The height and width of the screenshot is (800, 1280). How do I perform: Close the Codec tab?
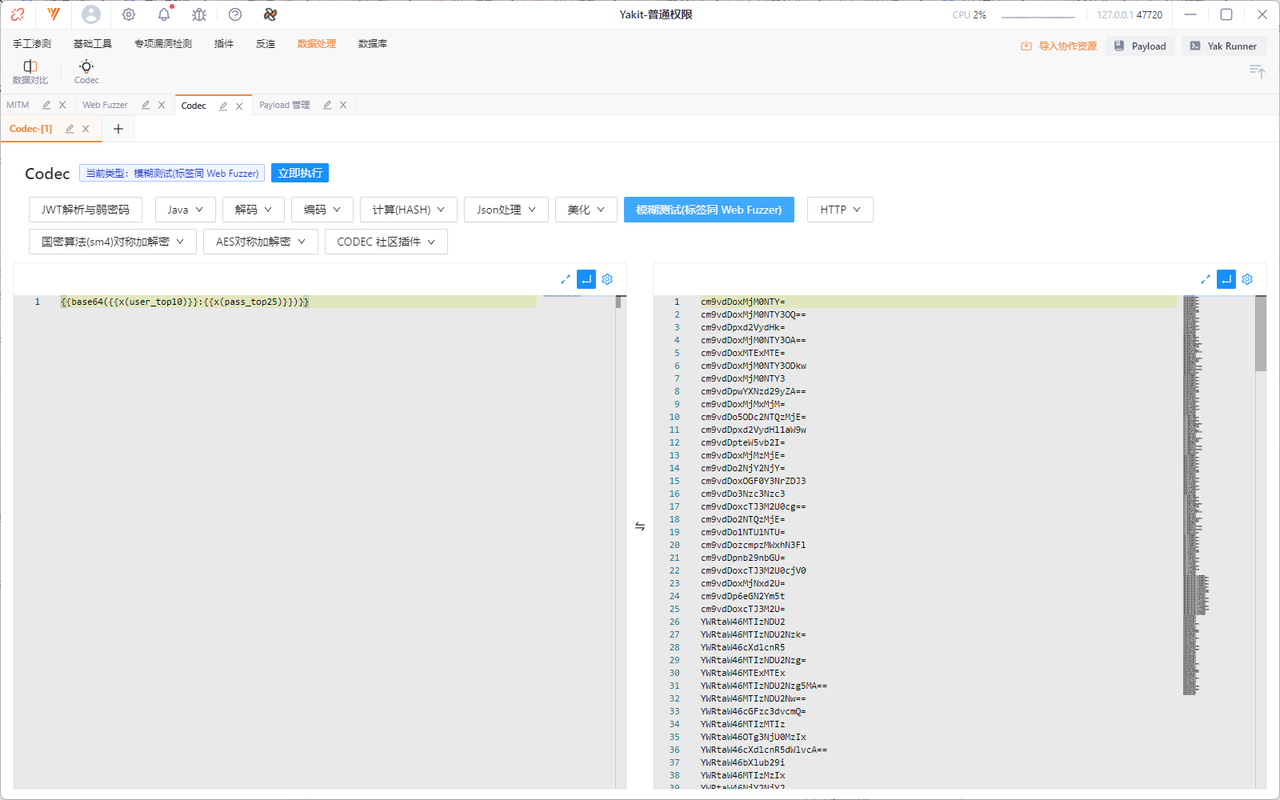(239, 106)
